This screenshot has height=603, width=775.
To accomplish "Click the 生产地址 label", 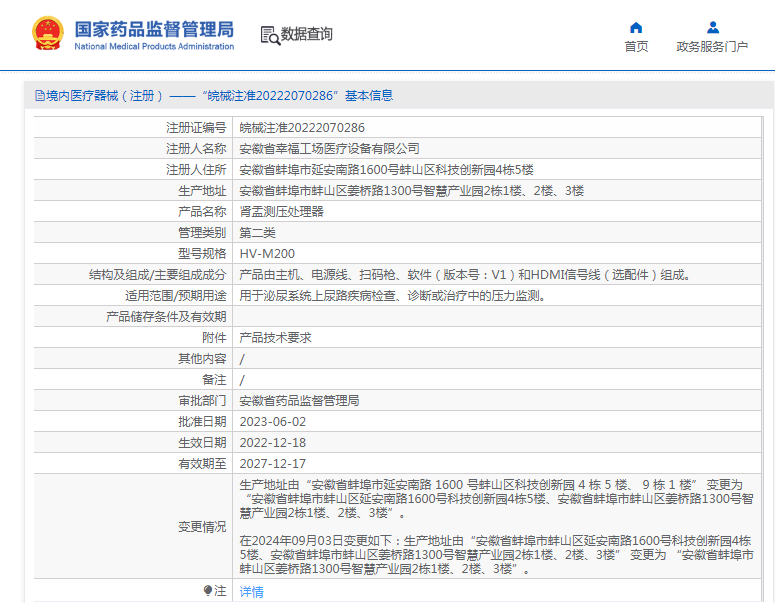I will coord(202,190).
